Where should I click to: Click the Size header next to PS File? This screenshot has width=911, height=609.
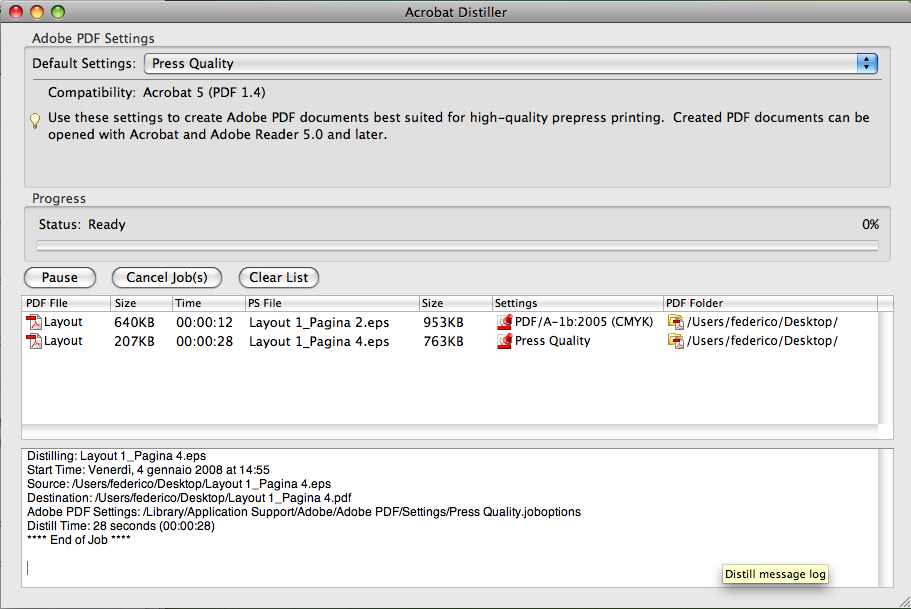[x=456, y=303]
